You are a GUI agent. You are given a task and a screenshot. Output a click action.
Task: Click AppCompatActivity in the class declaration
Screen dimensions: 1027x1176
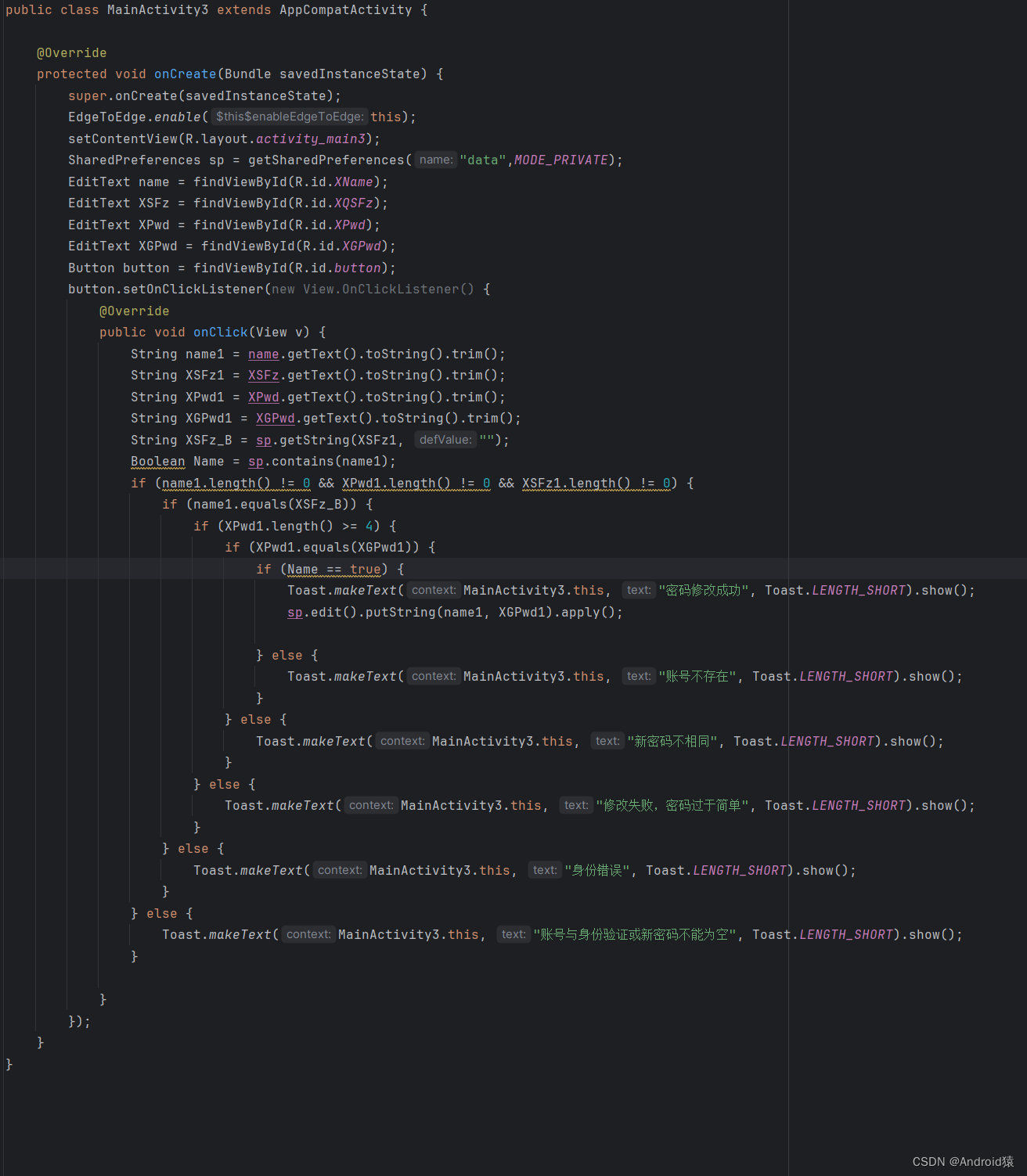tap(345, 10)
